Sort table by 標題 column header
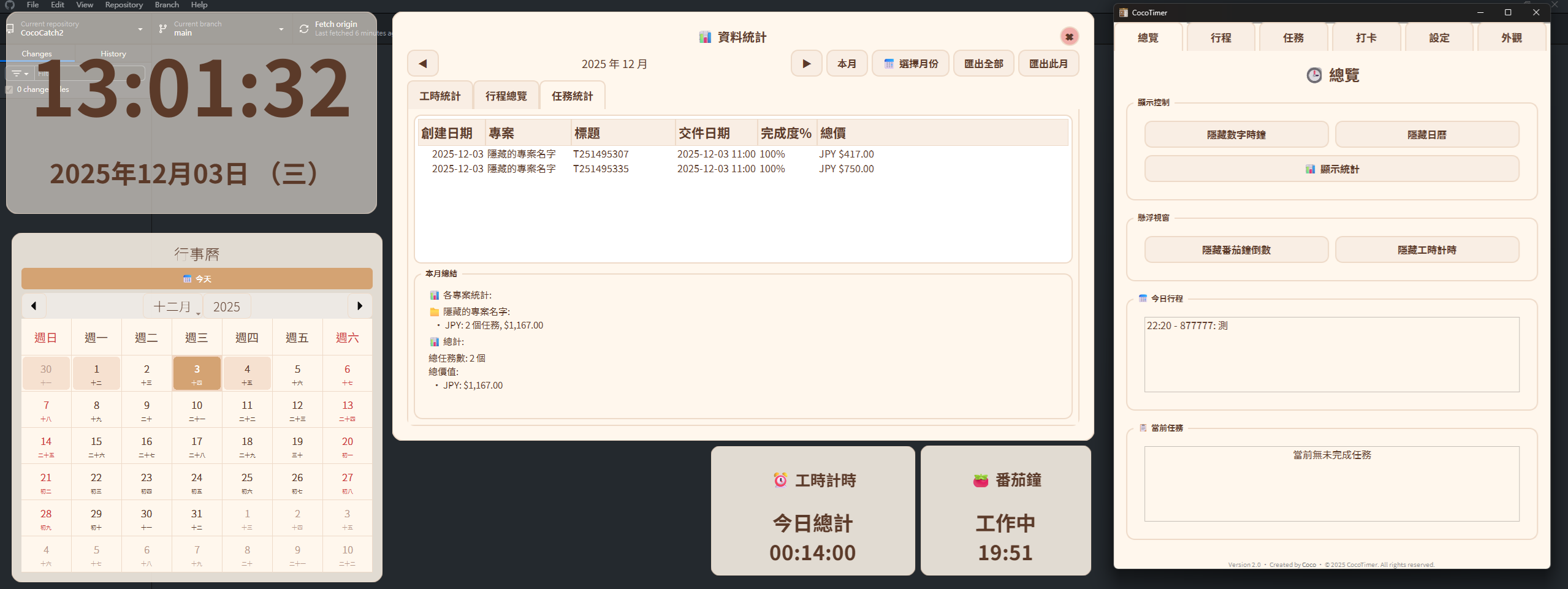The width and height of the screenshot is (1568, 589). coord(623,133)
